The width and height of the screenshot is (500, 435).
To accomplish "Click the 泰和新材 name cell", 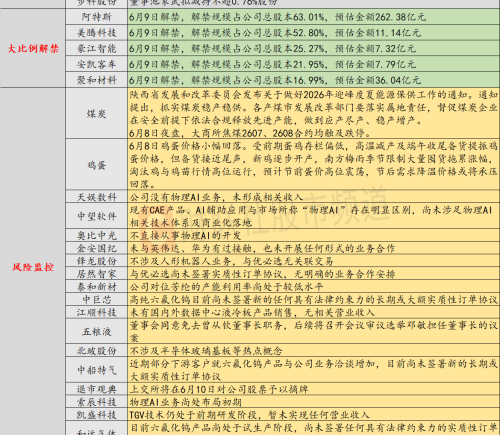I will 96,287.
